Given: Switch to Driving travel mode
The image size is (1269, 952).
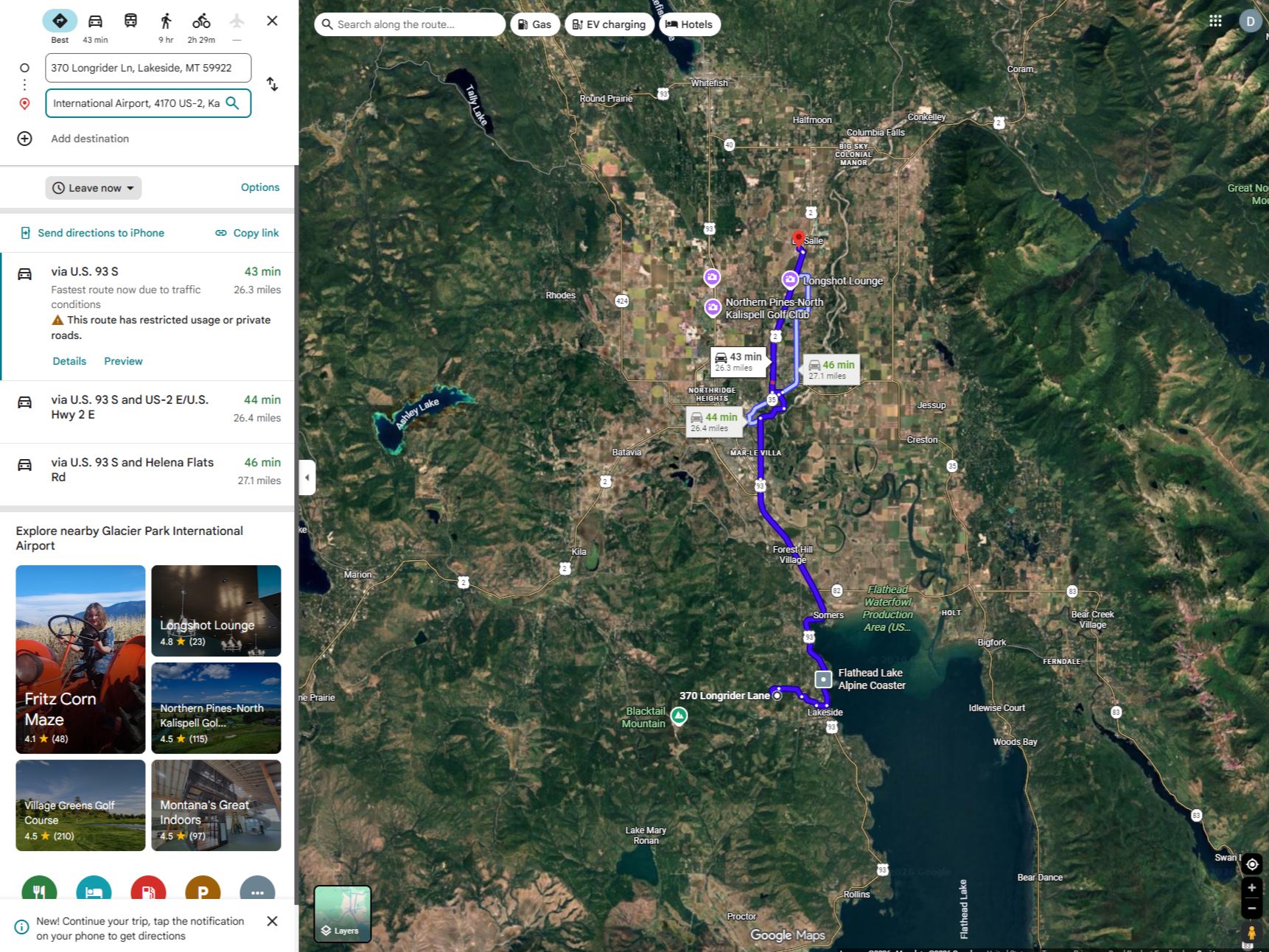Looking at the screenshot, I should click(95, 21).
